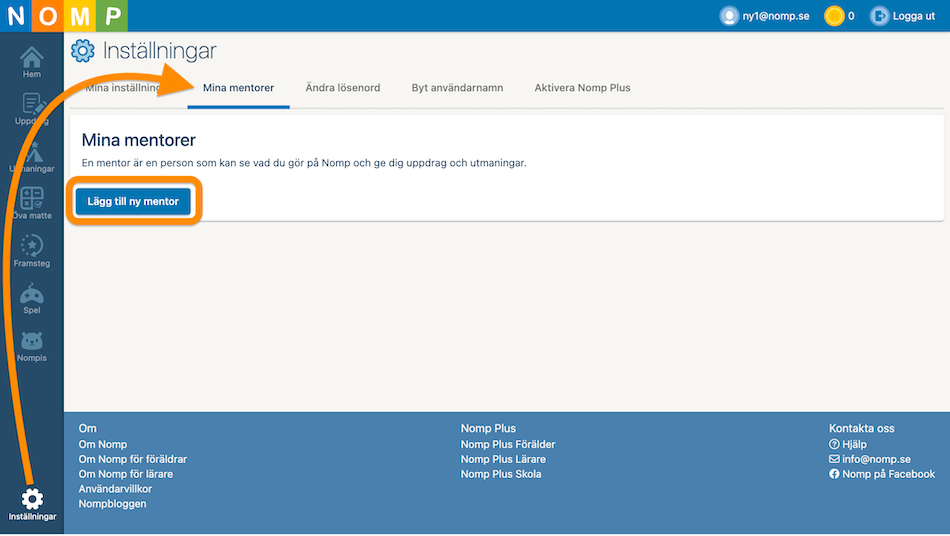Open Nomp på Facebook link
This screenshot has width=950, height=536.
(x=888, y=474)
